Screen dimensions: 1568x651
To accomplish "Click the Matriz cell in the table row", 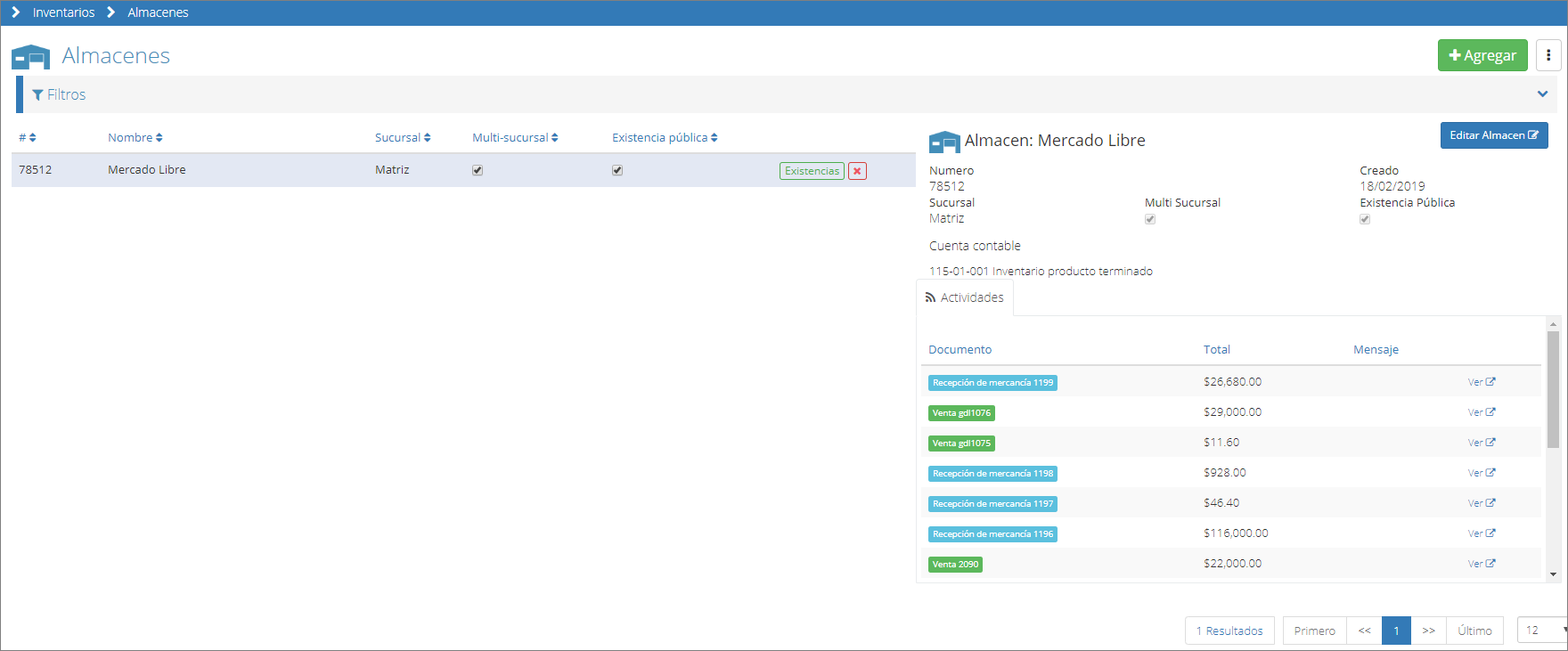I will pyautogui.click(x=392, y=170).
